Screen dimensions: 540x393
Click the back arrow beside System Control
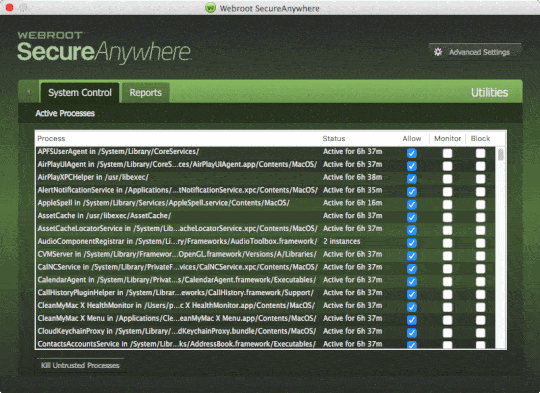pos(29,92)
